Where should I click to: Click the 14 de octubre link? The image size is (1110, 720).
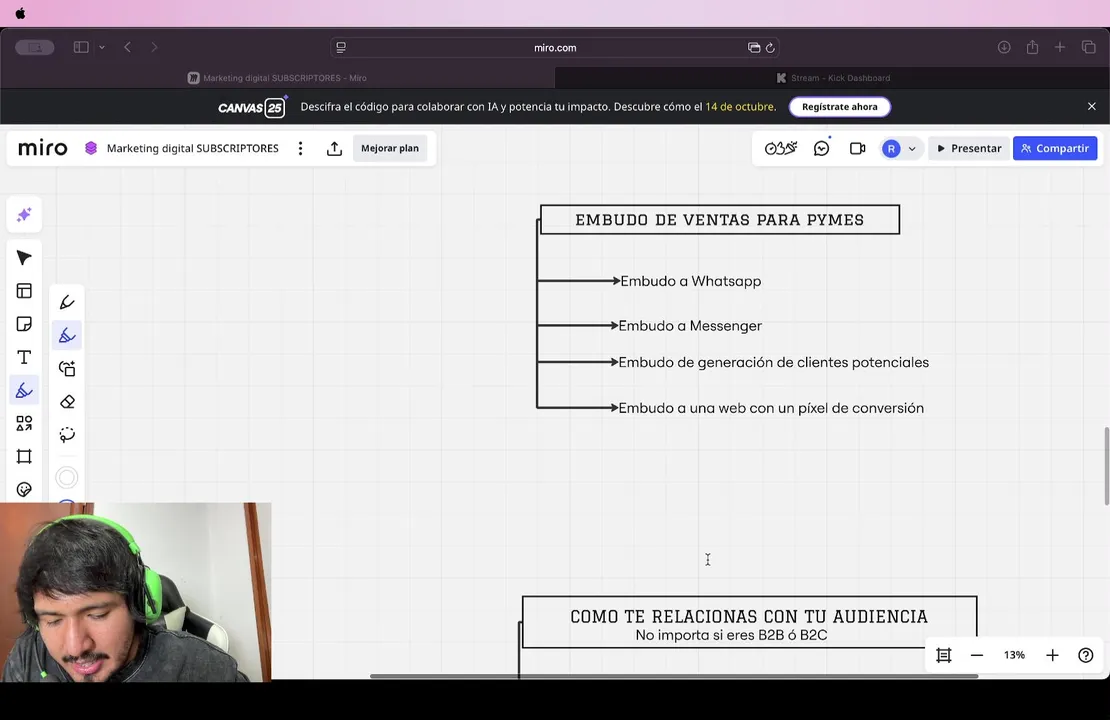point(740,107)
